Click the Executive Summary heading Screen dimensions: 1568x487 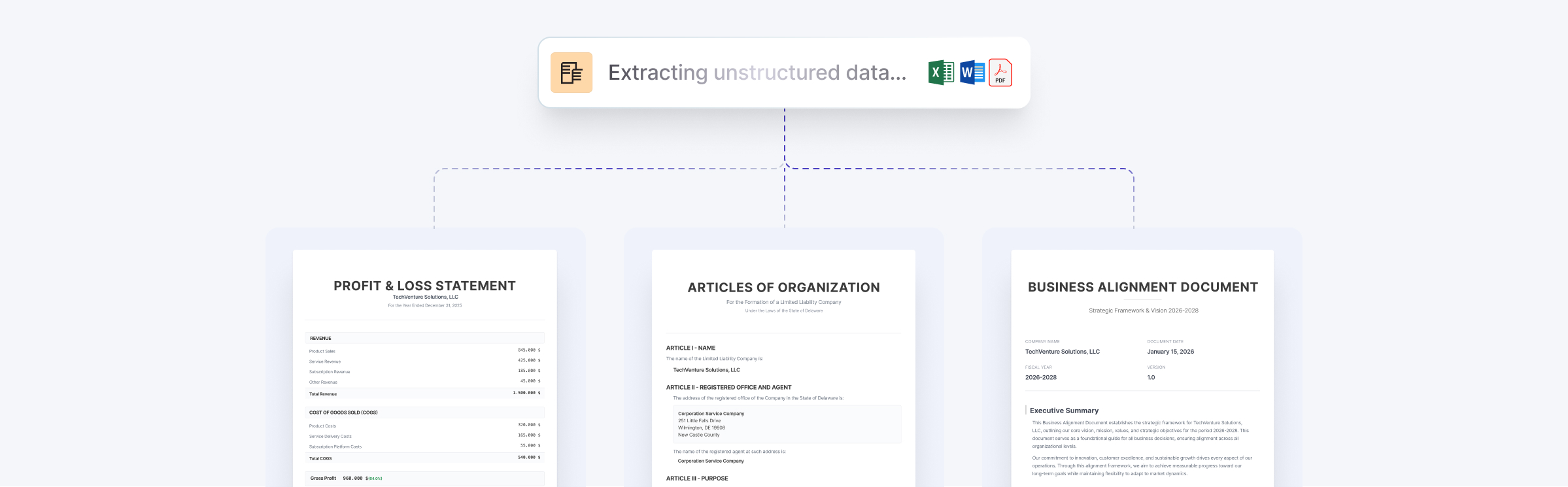pyautogui.click(x=1064, y=411)
